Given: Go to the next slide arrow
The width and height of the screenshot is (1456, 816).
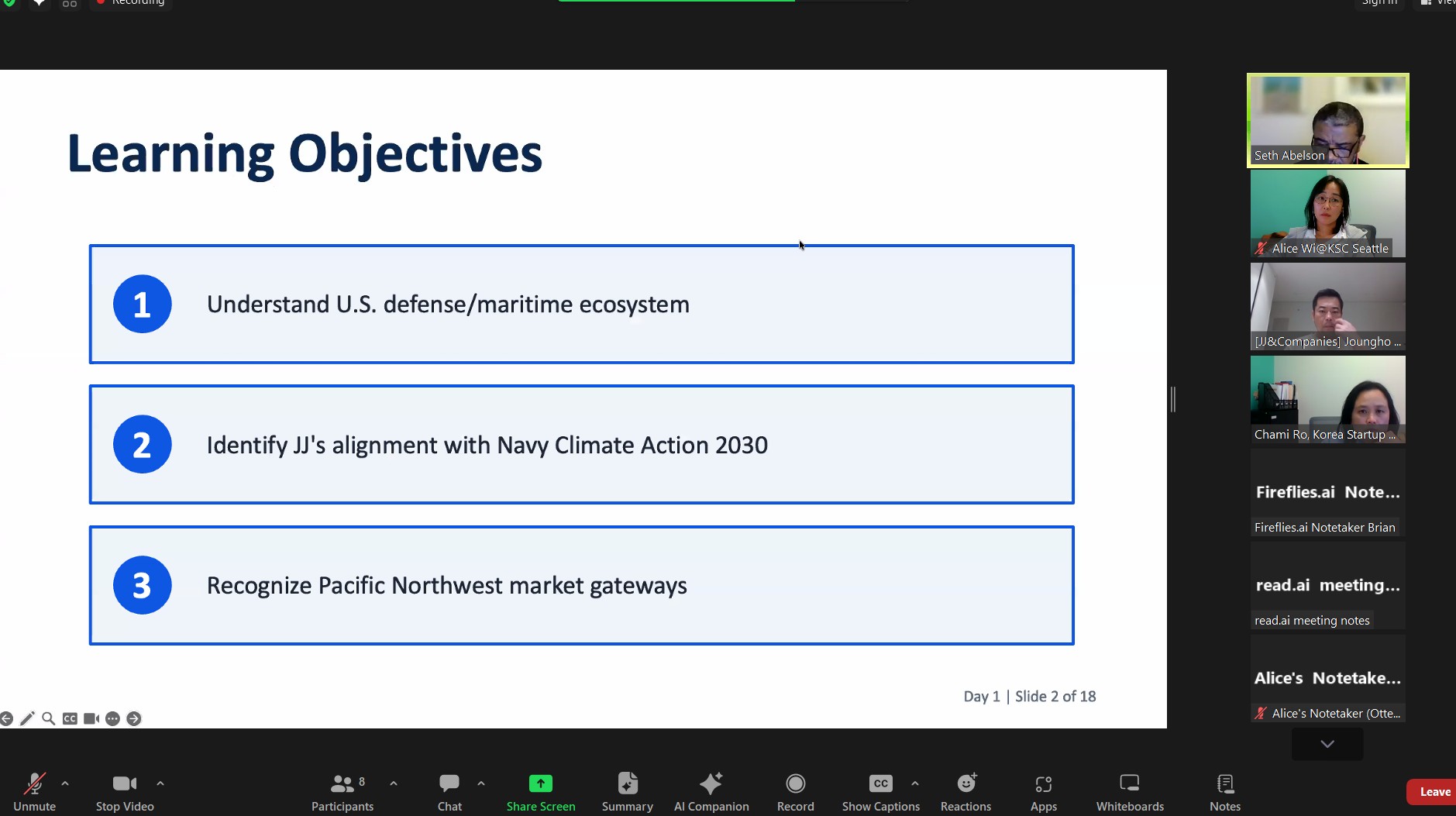Looking at the screenshot, I should (134, 718).
